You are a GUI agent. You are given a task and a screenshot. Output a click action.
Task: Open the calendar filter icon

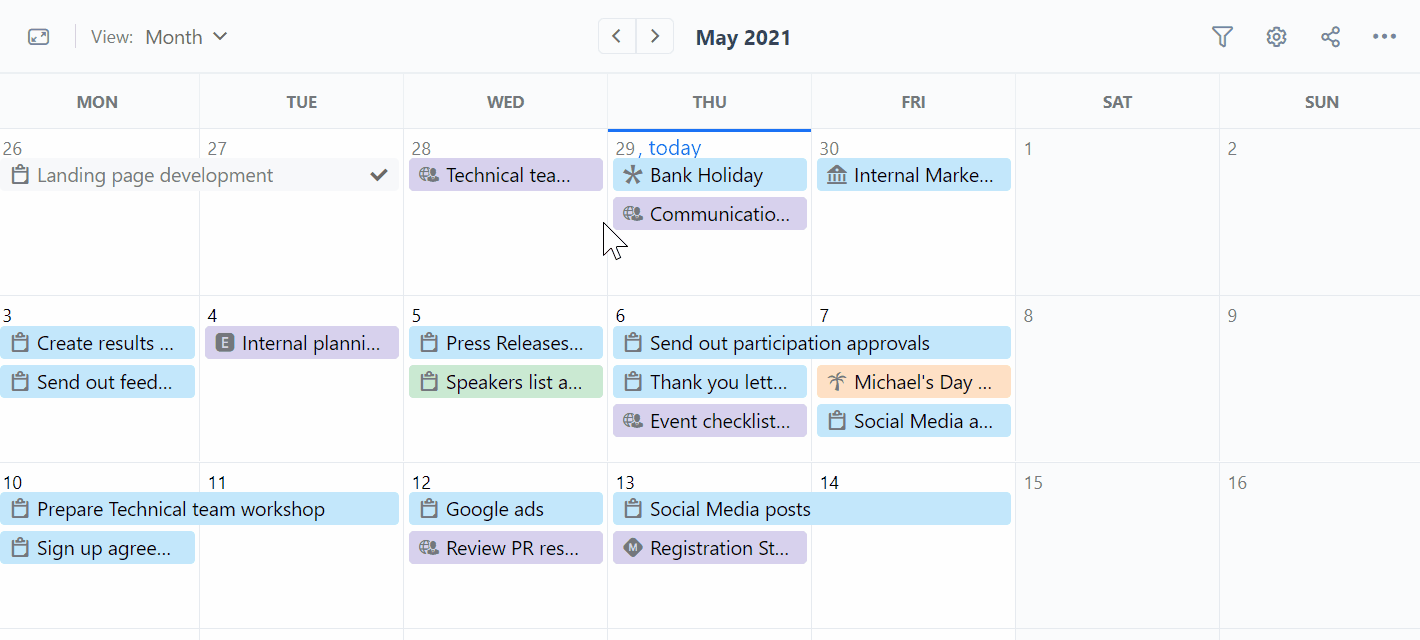1222,37
